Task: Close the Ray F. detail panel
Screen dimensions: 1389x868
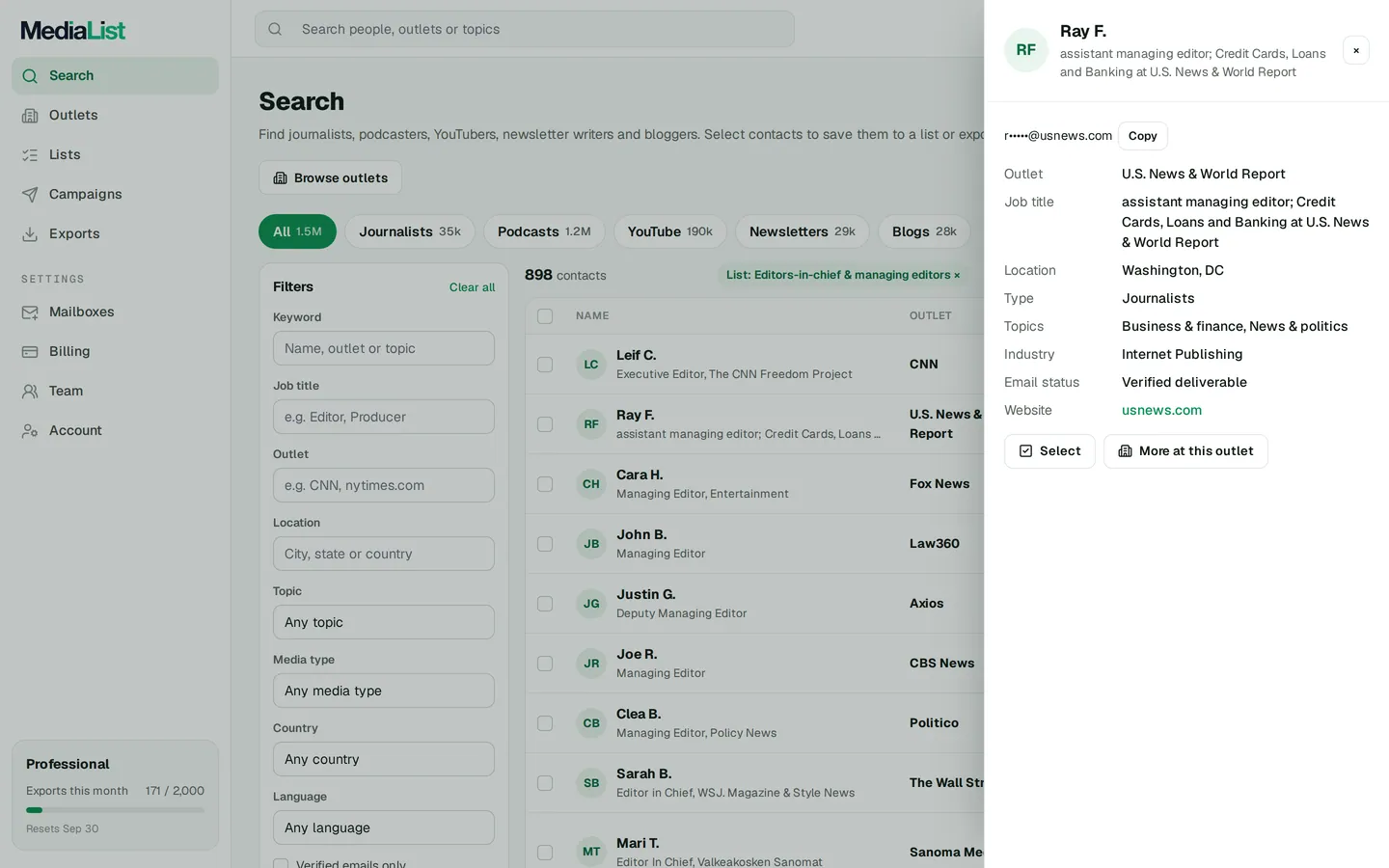Action: 1355,50
